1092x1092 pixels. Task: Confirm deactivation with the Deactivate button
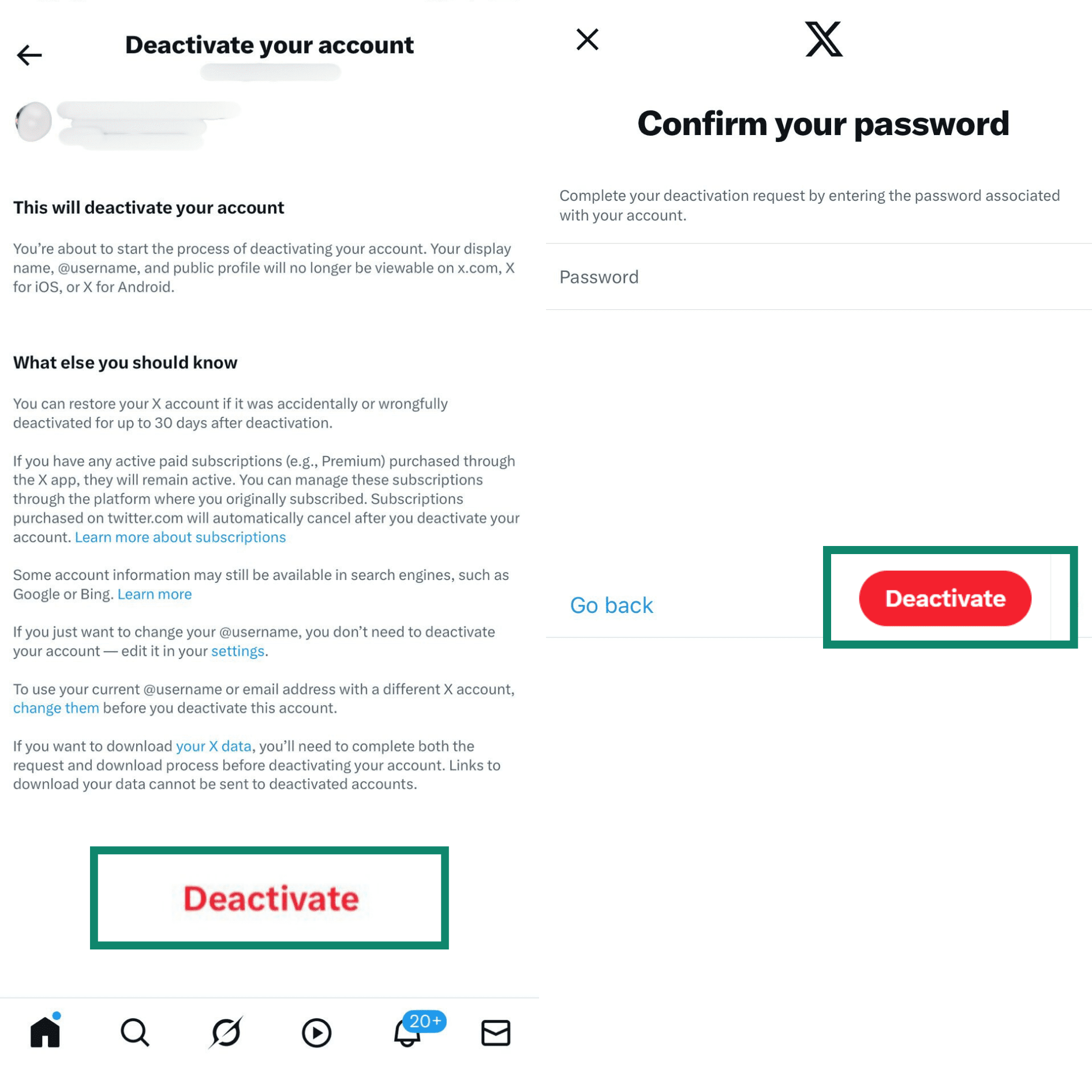pos(945,599)
